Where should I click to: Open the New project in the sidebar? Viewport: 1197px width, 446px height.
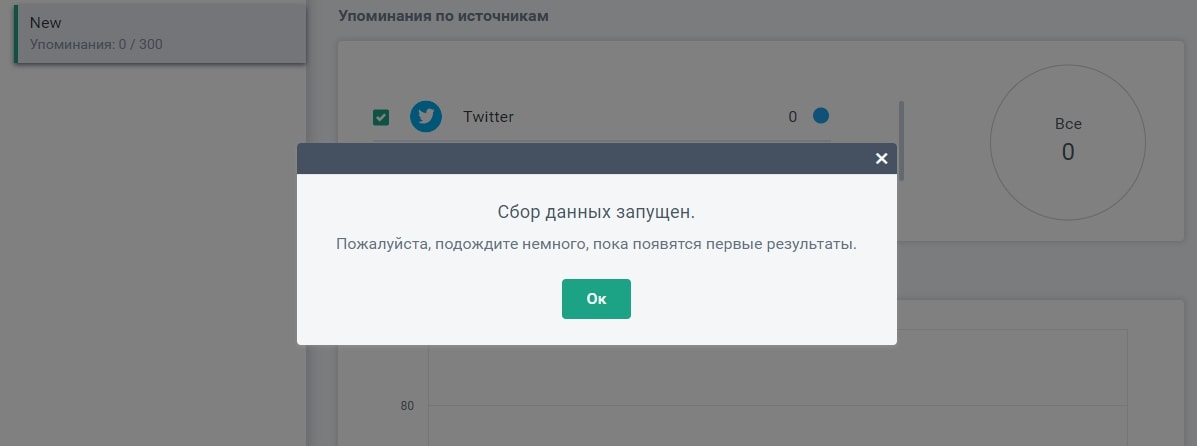tap(160, 31)
